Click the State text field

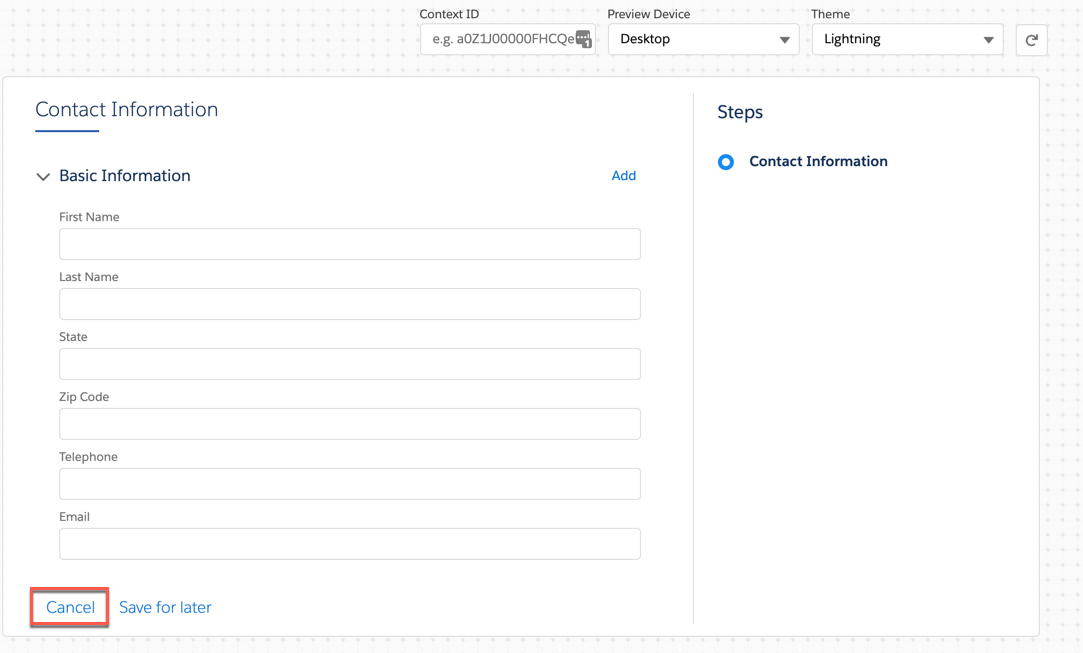click(x=349, y=364)
